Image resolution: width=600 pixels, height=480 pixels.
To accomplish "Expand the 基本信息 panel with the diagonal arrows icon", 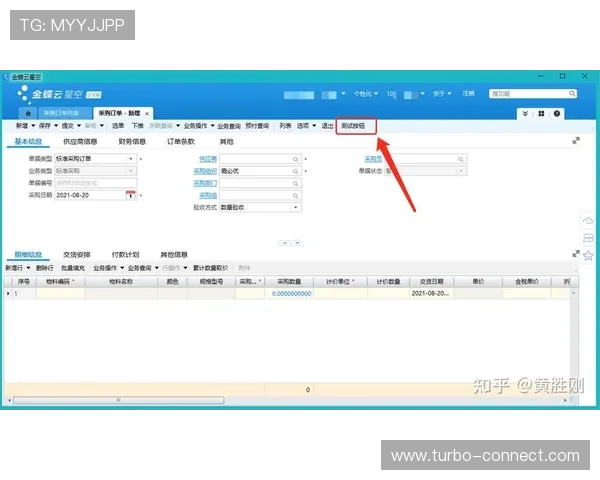I will point(576,140).
